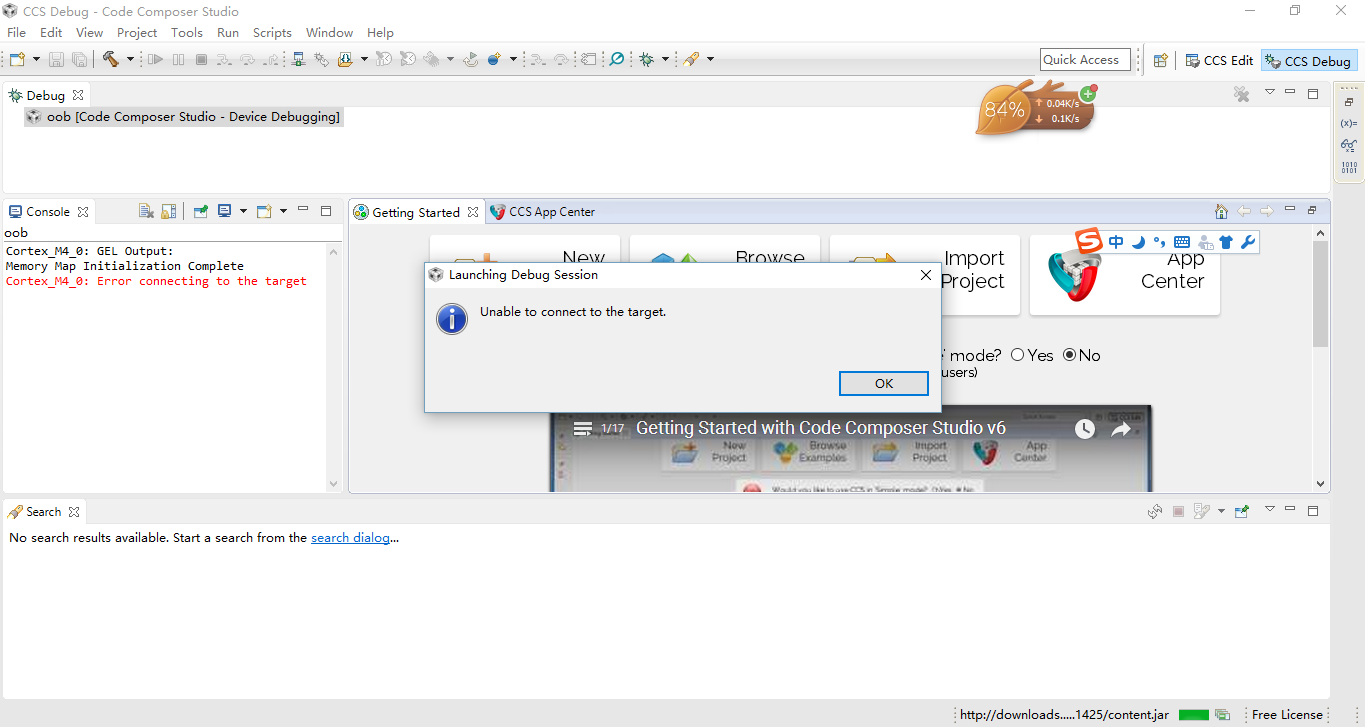Image resolution: width=1365 pixels, height=727 pixels.
Task: Click the Clear Console icon
Action: pyautogui.click(x=146, y=211)
